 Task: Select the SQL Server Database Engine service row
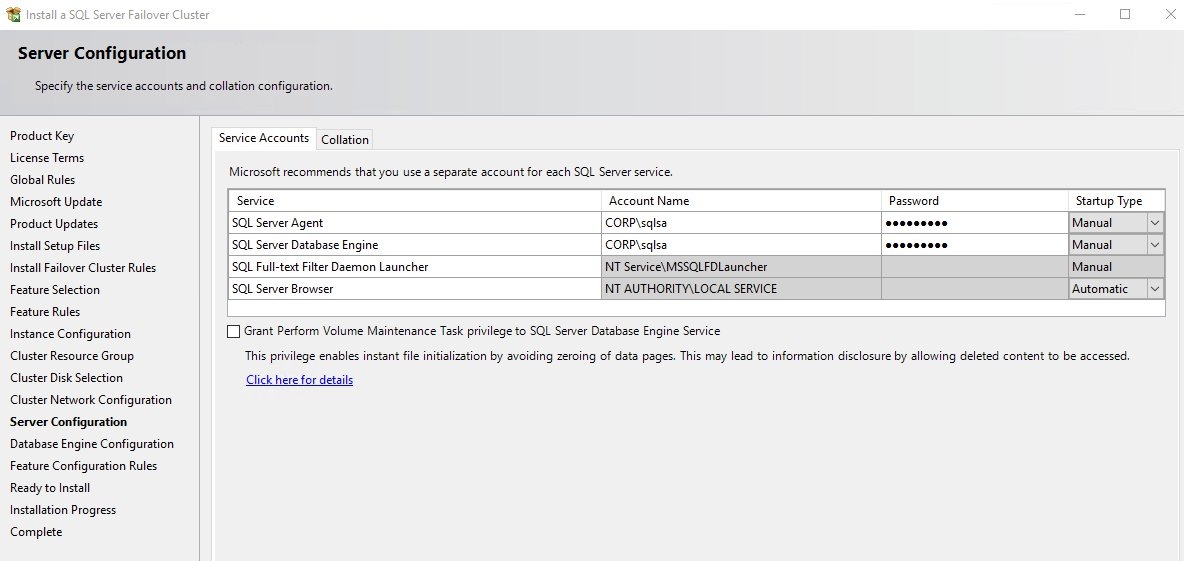[x=415, y=245]
